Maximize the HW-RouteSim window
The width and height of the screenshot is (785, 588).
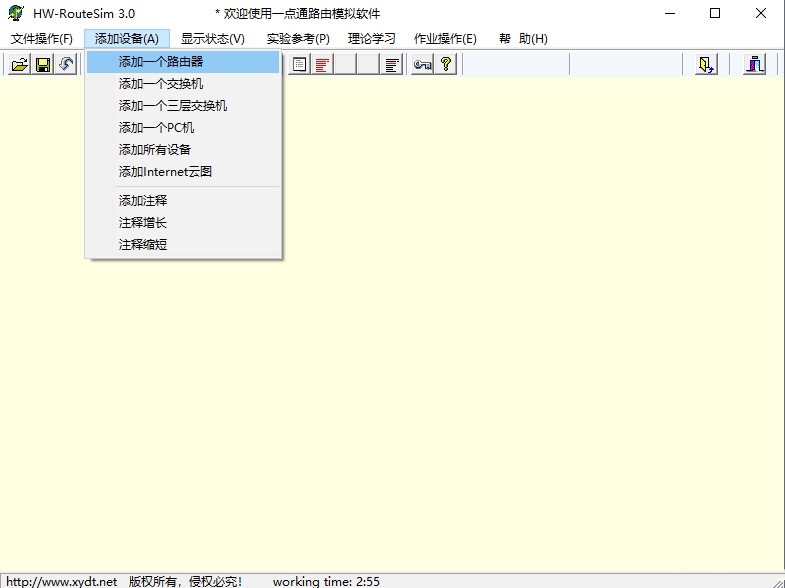click(715, 14)
